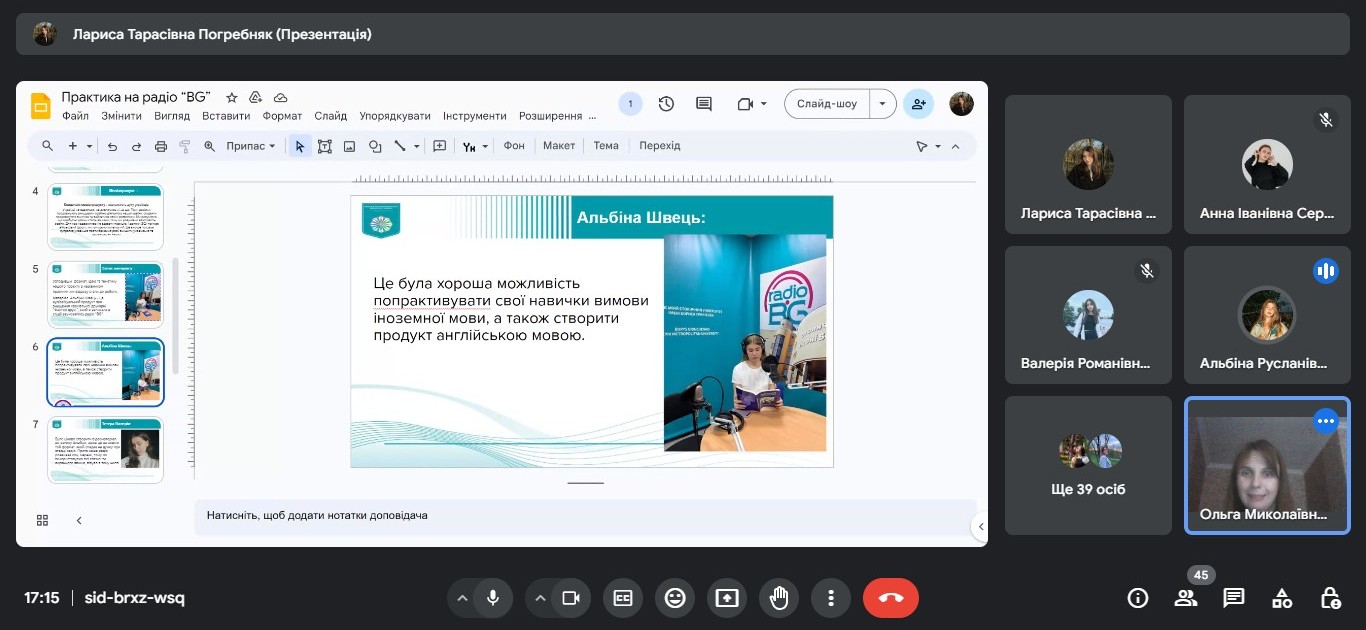This screenshot has height=630, width=1366.
Task: Open the Формат menu
Action: click(282, 116)
